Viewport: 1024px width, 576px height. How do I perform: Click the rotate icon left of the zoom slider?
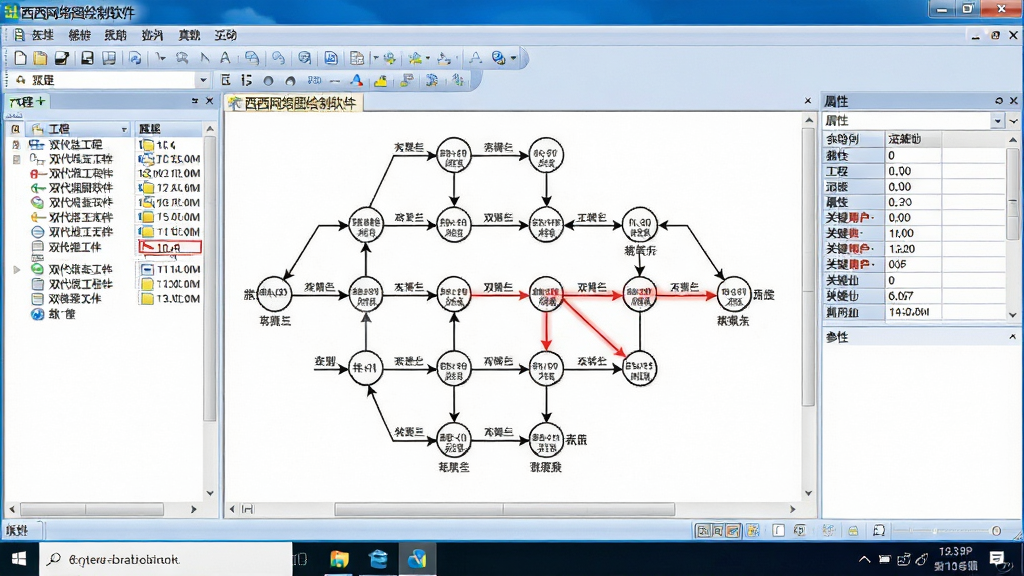879,530
